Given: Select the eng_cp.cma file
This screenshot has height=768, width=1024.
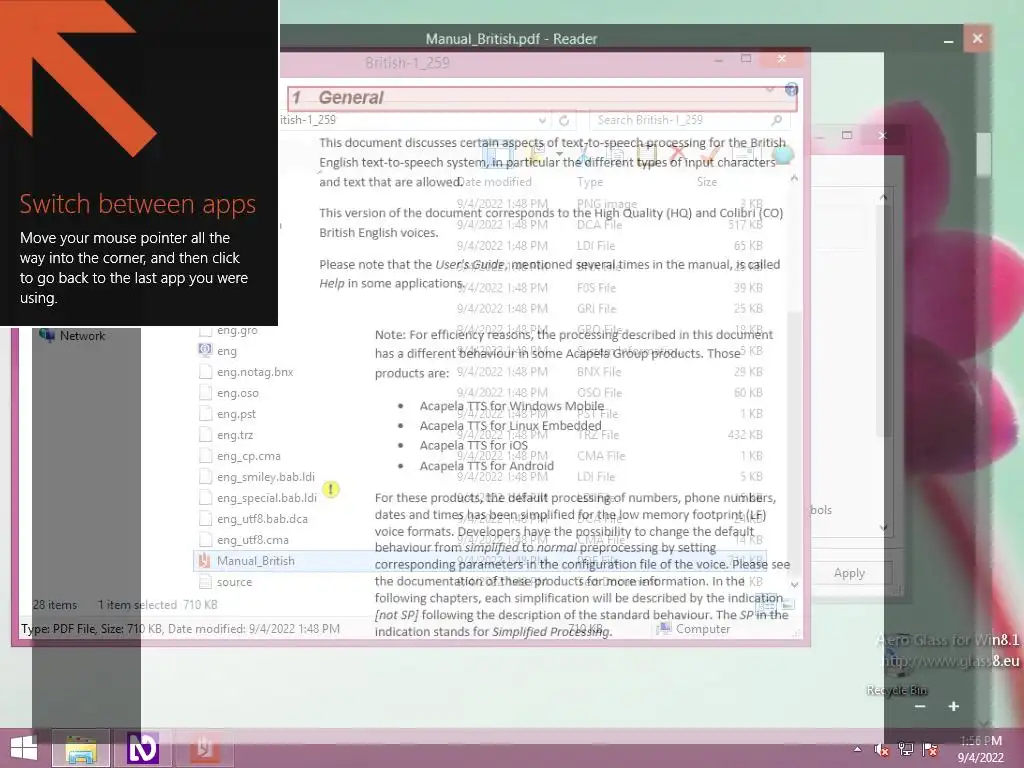Looking at the screenshot, I should tap(249, 456).
